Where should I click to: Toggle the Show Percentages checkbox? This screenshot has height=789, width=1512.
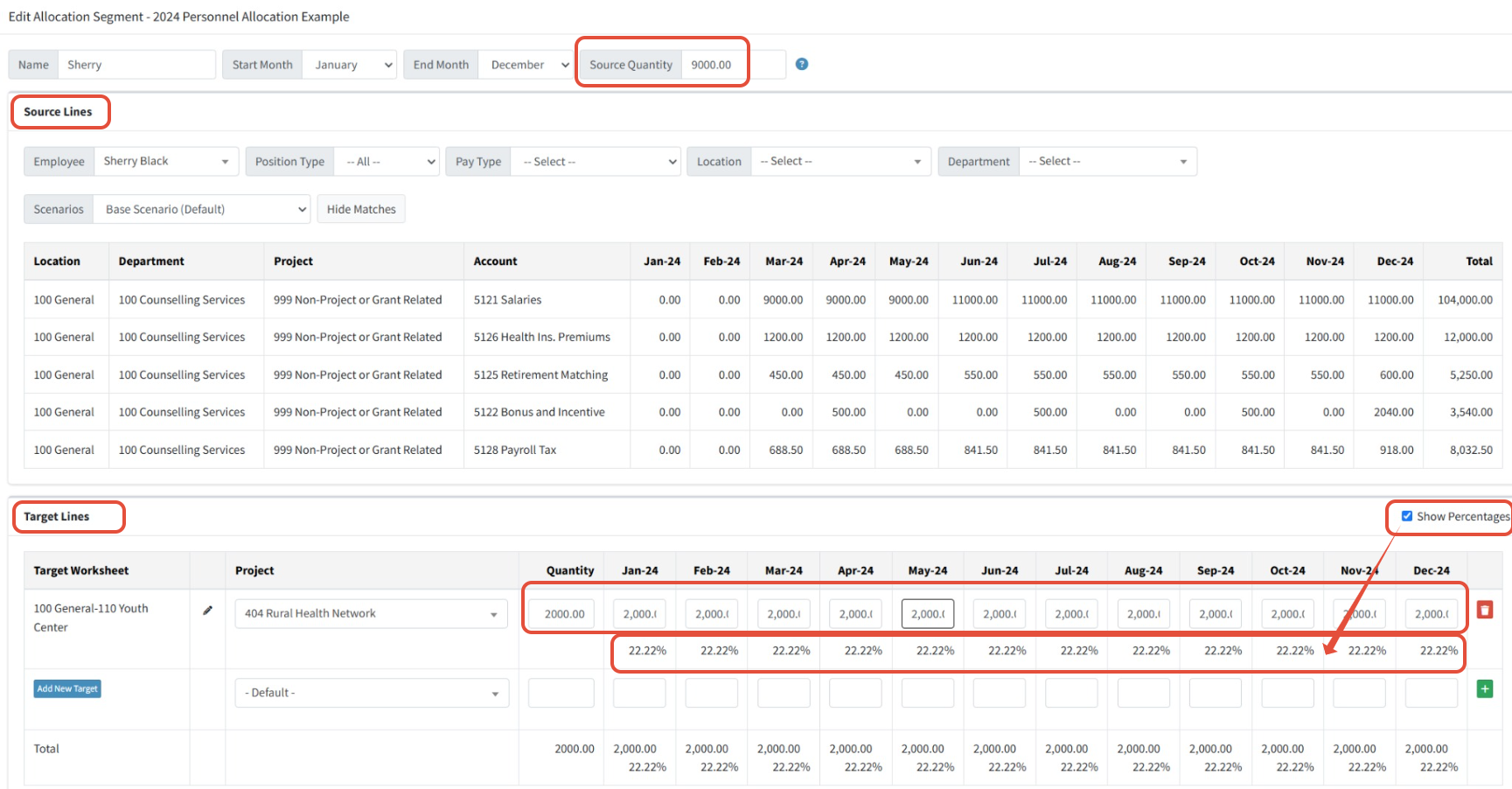[1407, 516]
